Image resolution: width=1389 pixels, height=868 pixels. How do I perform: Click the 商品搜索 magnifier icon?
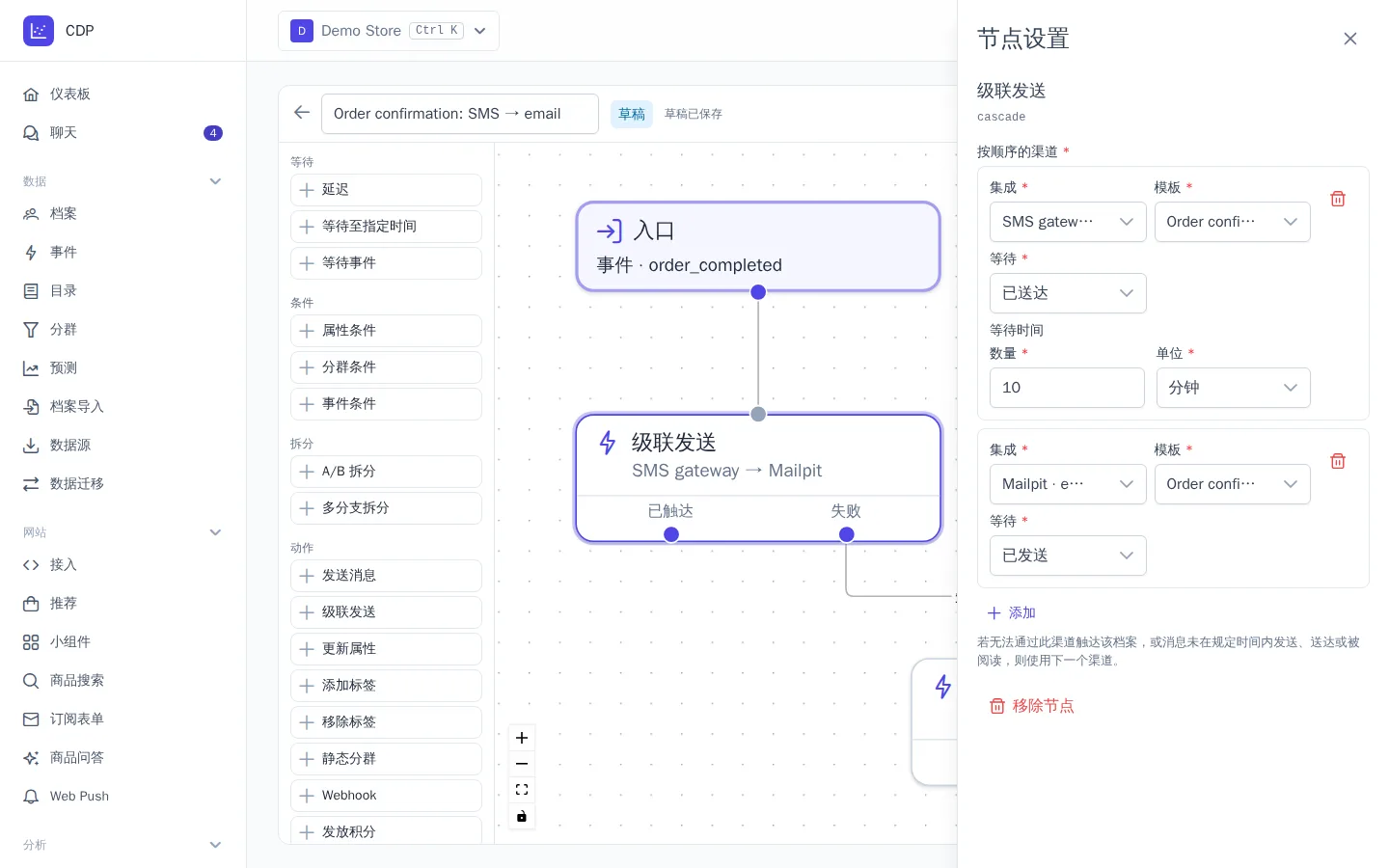31,681
